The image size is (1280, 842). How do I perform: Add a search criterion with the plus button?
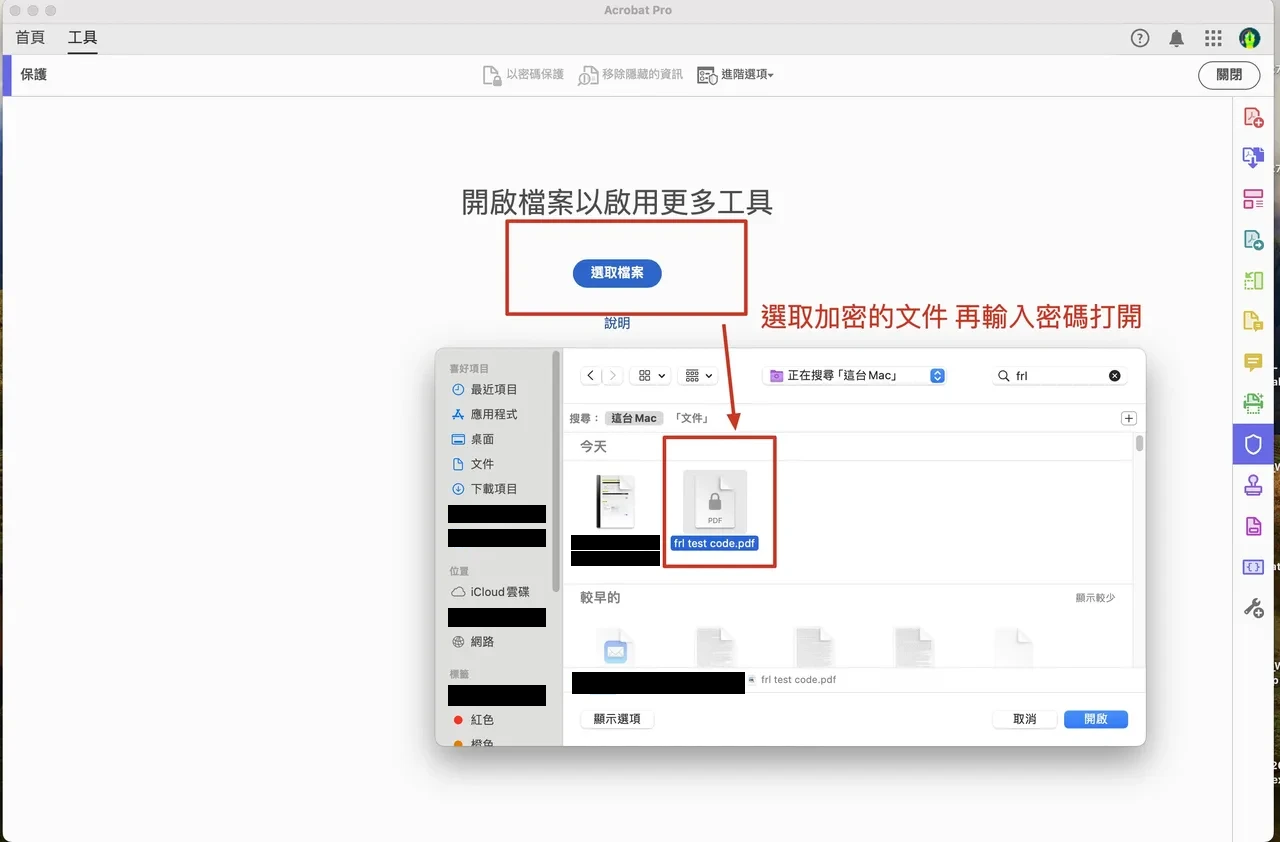pyautogui.click(x=1129, y=418)
